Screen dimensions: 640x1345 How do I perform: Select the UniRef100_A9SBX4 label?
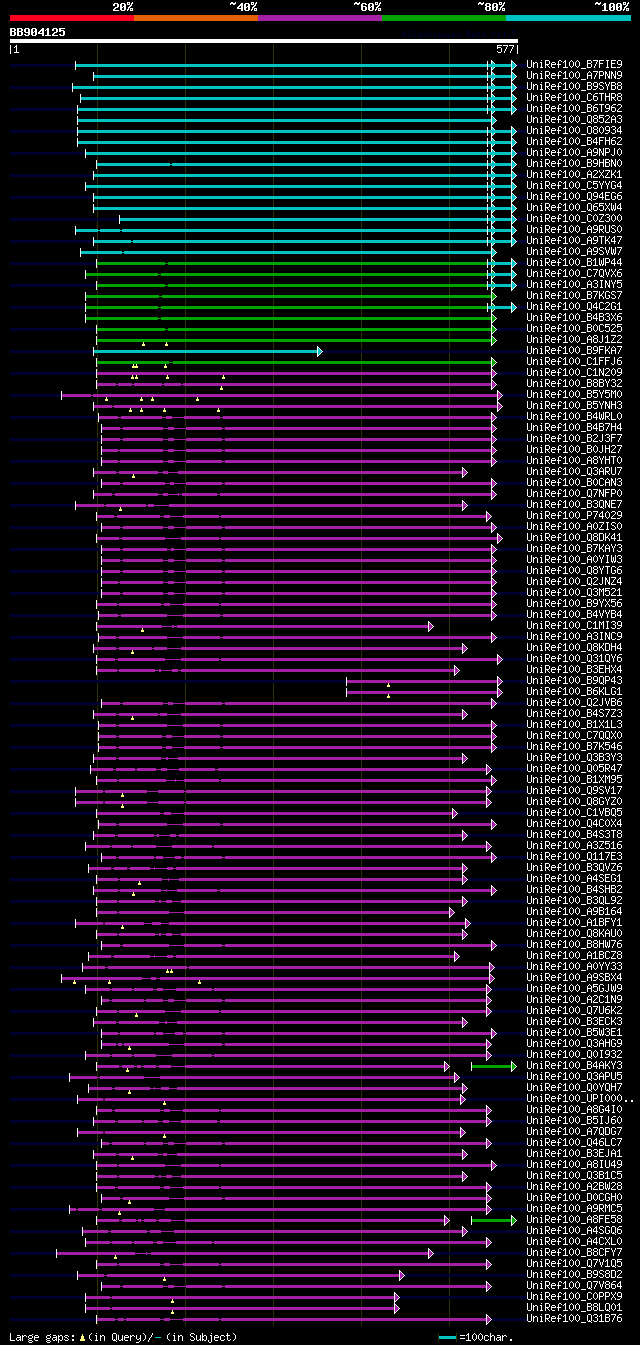(x=574, y=977)
